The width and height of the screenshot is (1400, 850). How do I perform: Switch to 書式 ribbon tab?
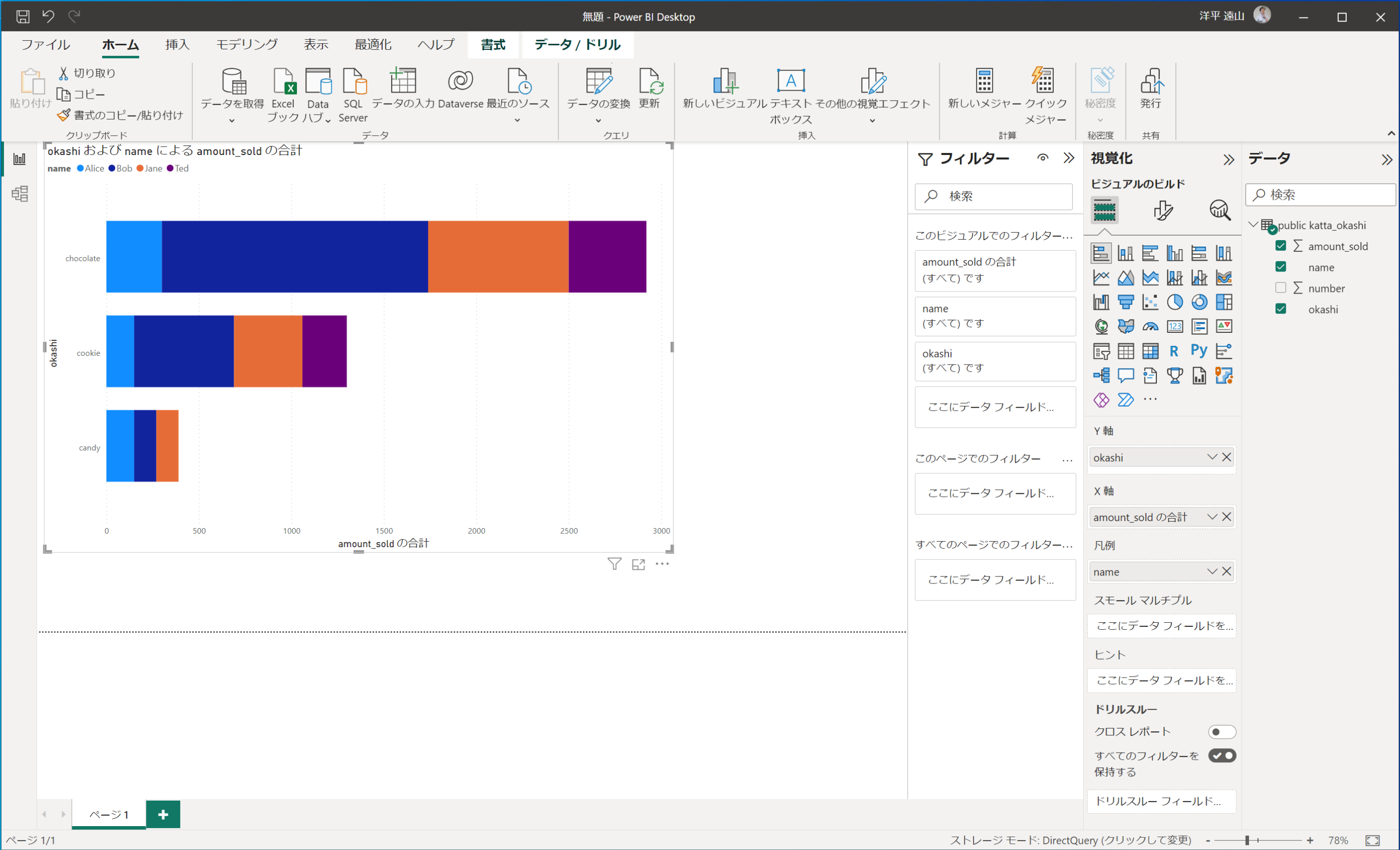coord(493,44)
